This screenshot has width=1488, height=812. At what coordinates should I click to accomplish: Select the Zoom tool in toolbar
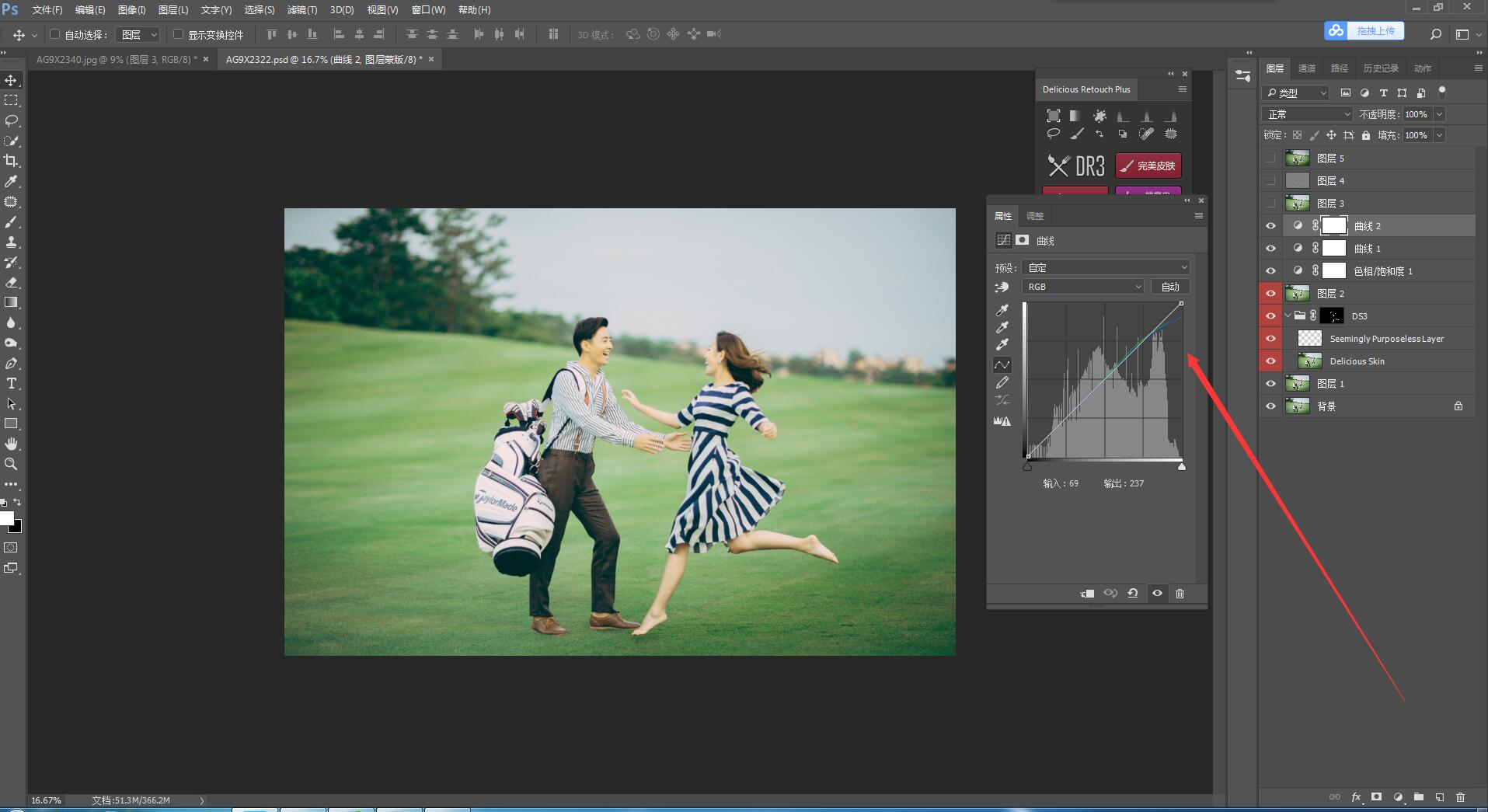(x=11, y=464)
